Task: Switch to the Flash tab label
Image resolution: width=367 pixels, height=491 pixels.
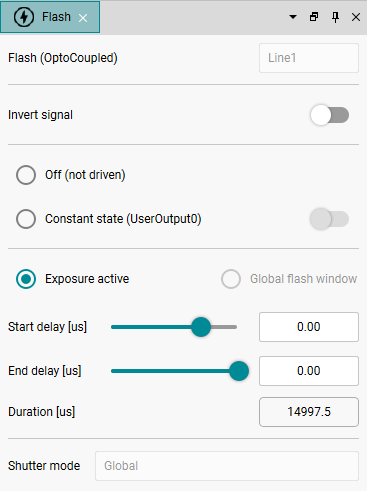Action: click(x=56, y=17)
